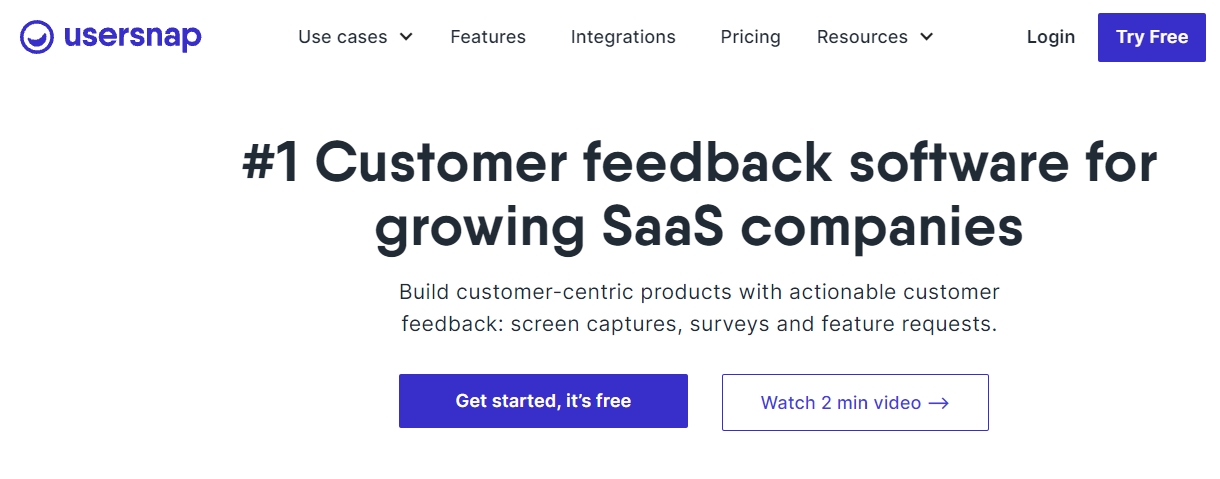
Task: Click the Usersnap smiley logo icon
Action: tap(37, 37)
